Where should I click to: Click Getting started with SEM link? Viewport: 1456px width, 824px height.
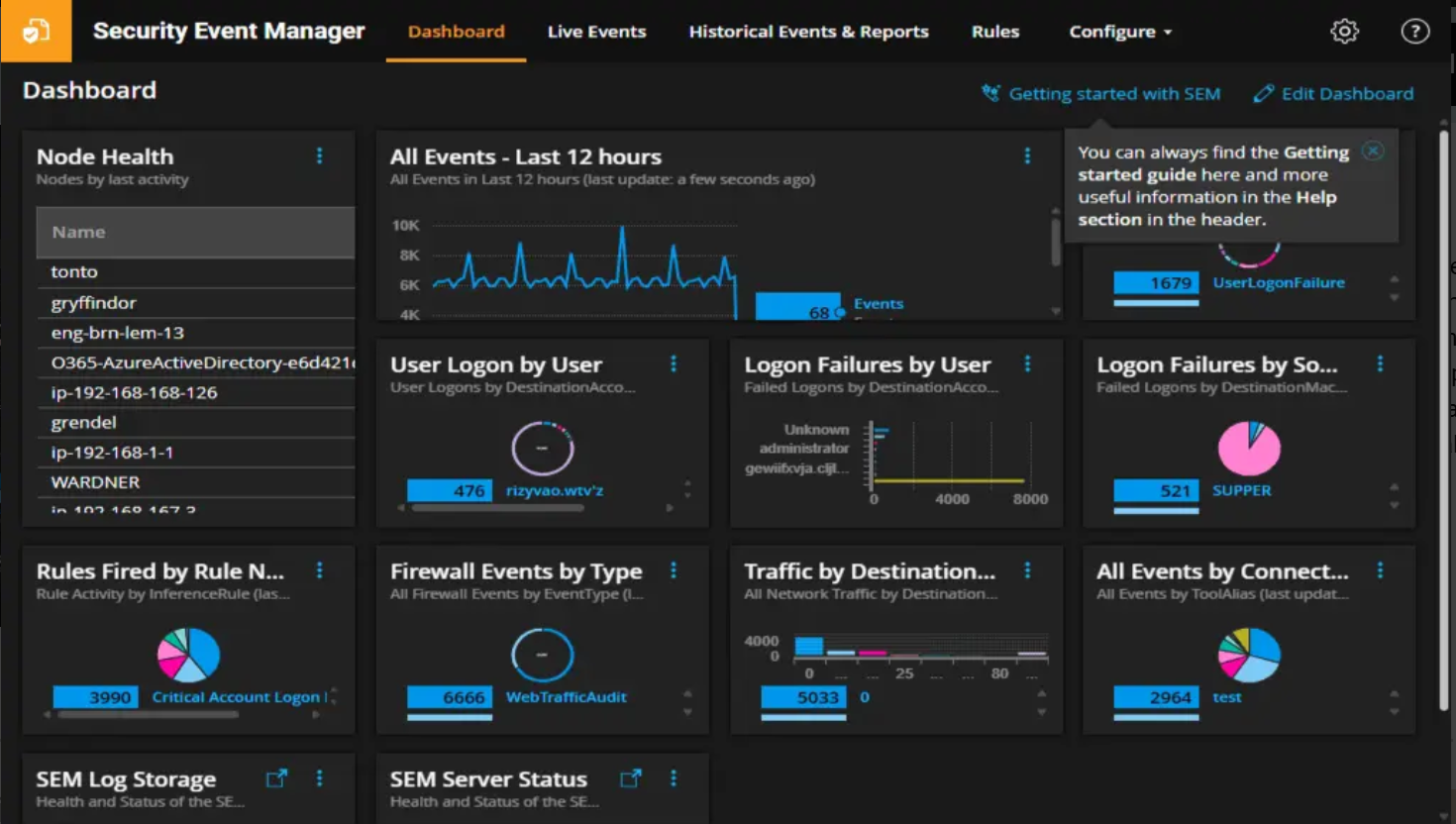pos(1113,94)
